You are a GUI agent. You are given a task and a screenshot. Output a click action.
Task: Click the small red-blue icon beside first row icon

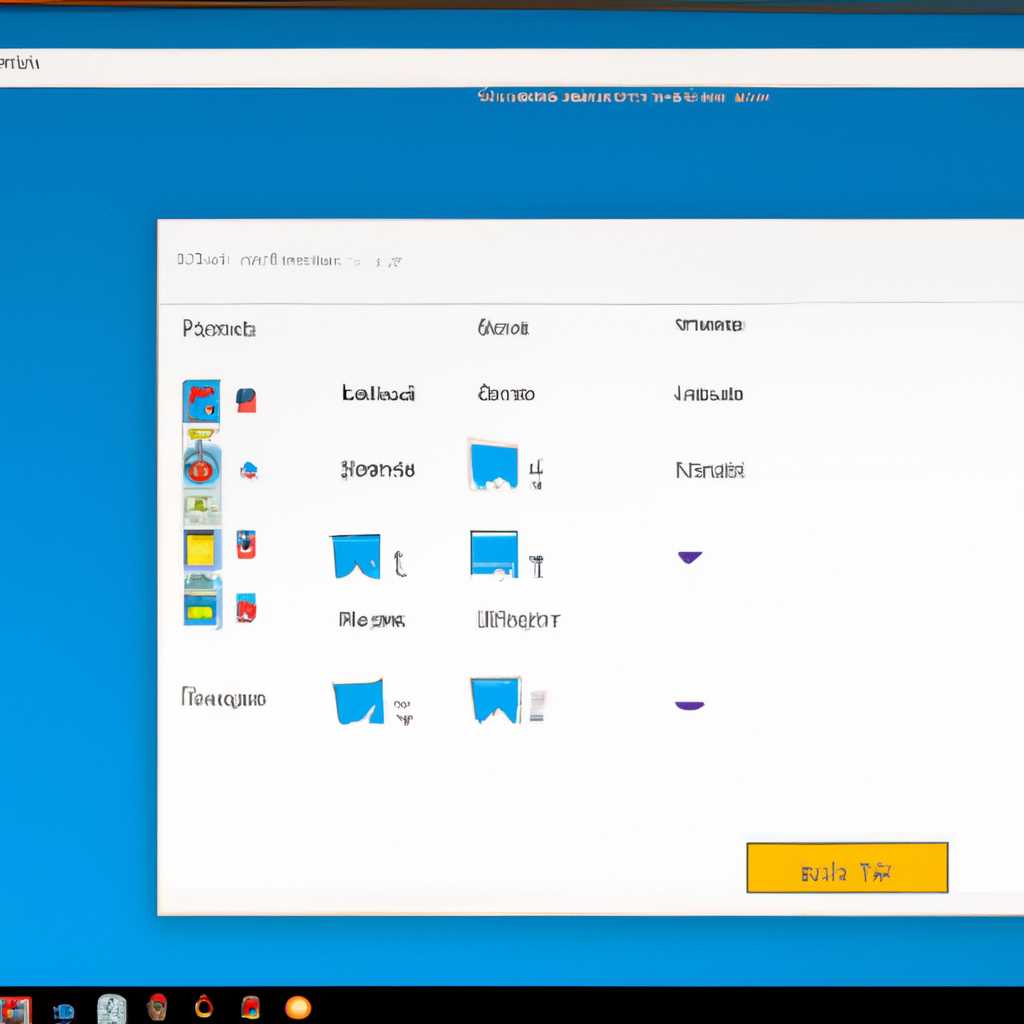pos(246,400)
